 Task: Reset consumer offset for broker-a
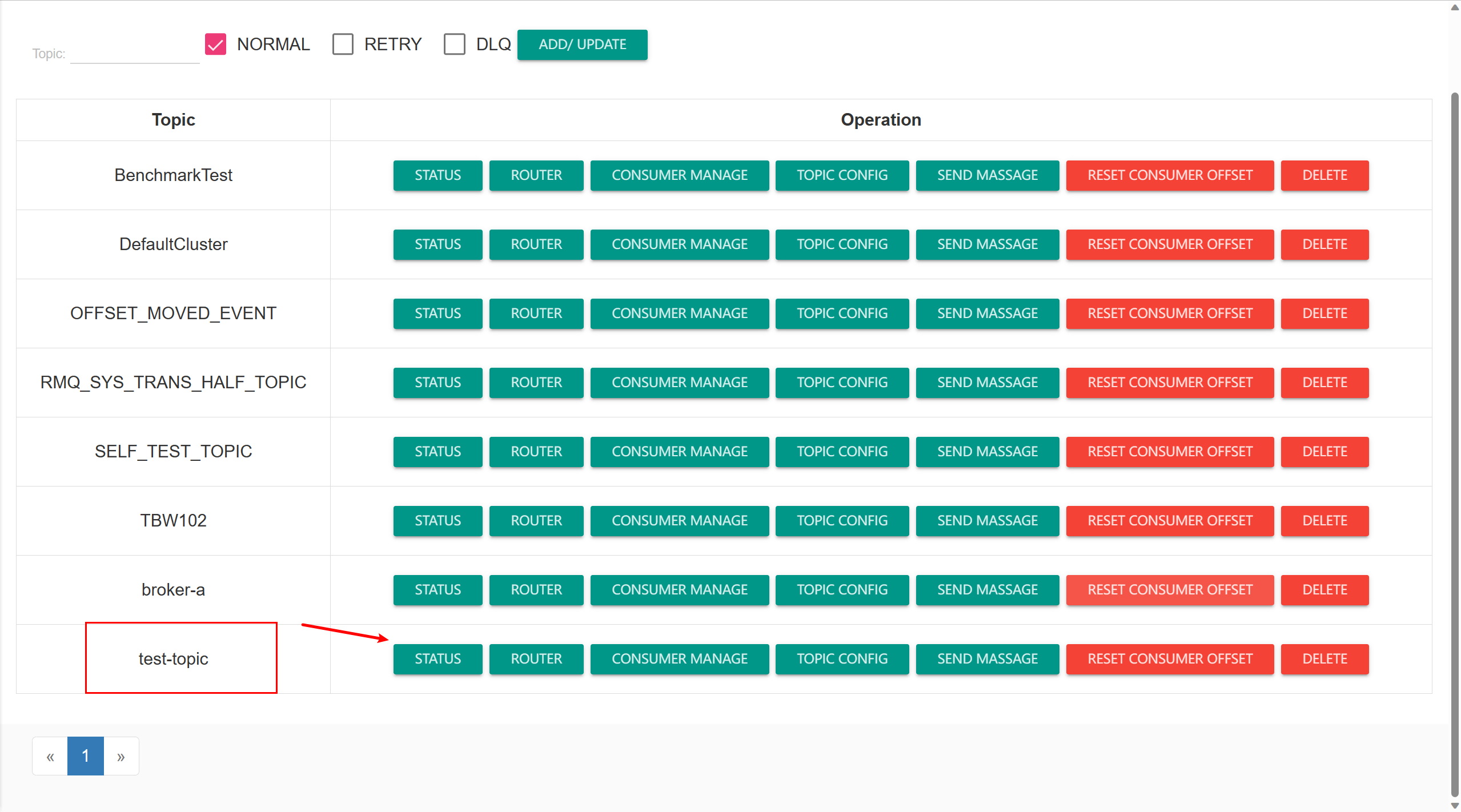1169,590
